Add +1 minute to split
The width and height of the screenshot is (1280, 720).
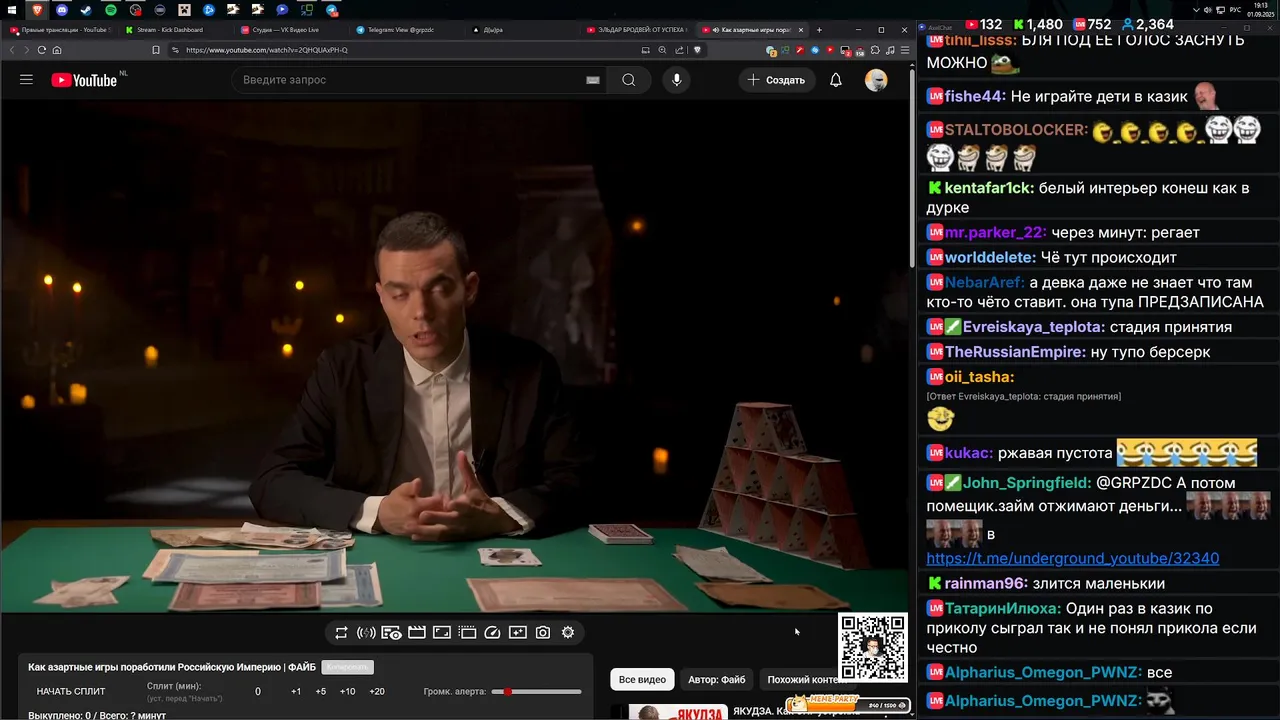point(296,691)
